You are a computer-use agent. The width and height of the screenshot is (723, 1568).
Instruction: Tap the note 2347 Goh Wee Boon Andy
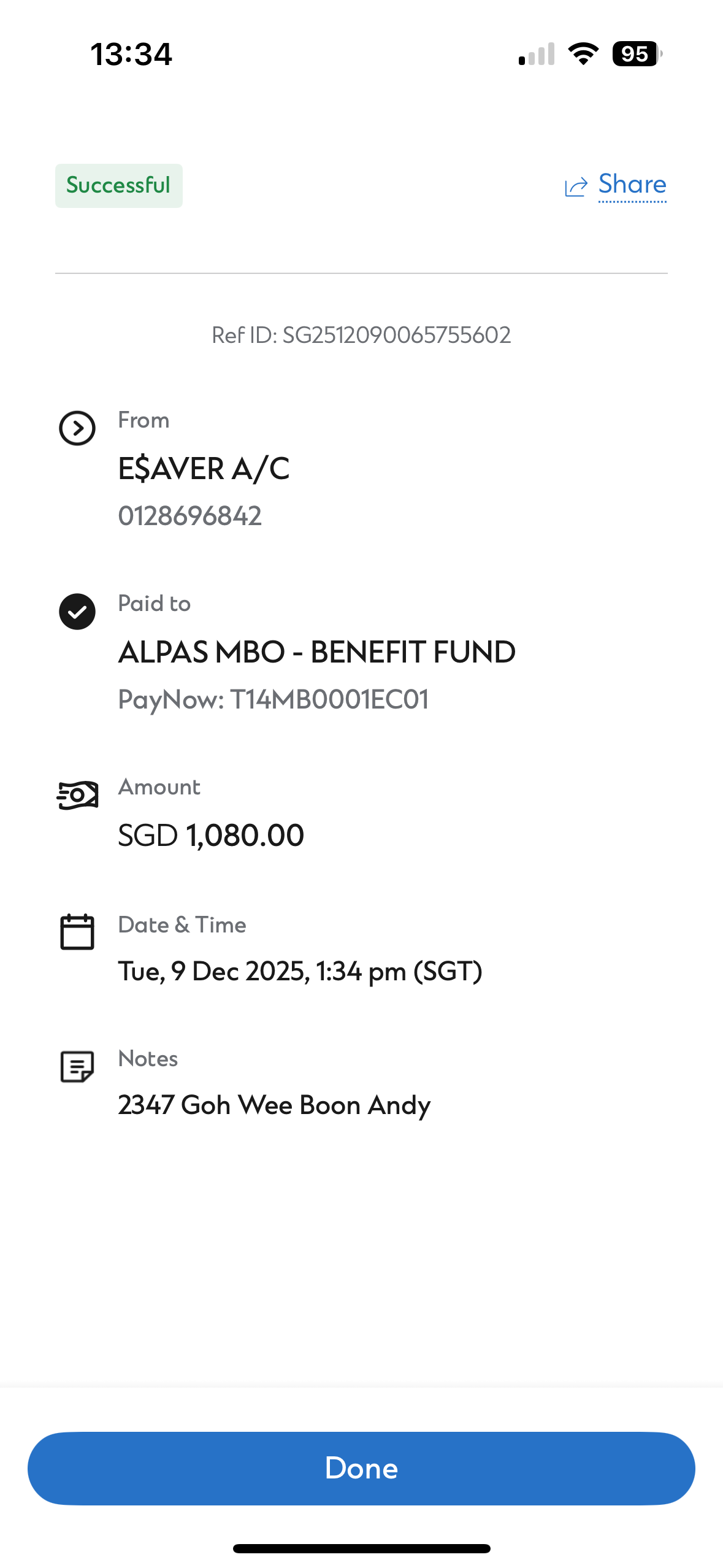275,1105
